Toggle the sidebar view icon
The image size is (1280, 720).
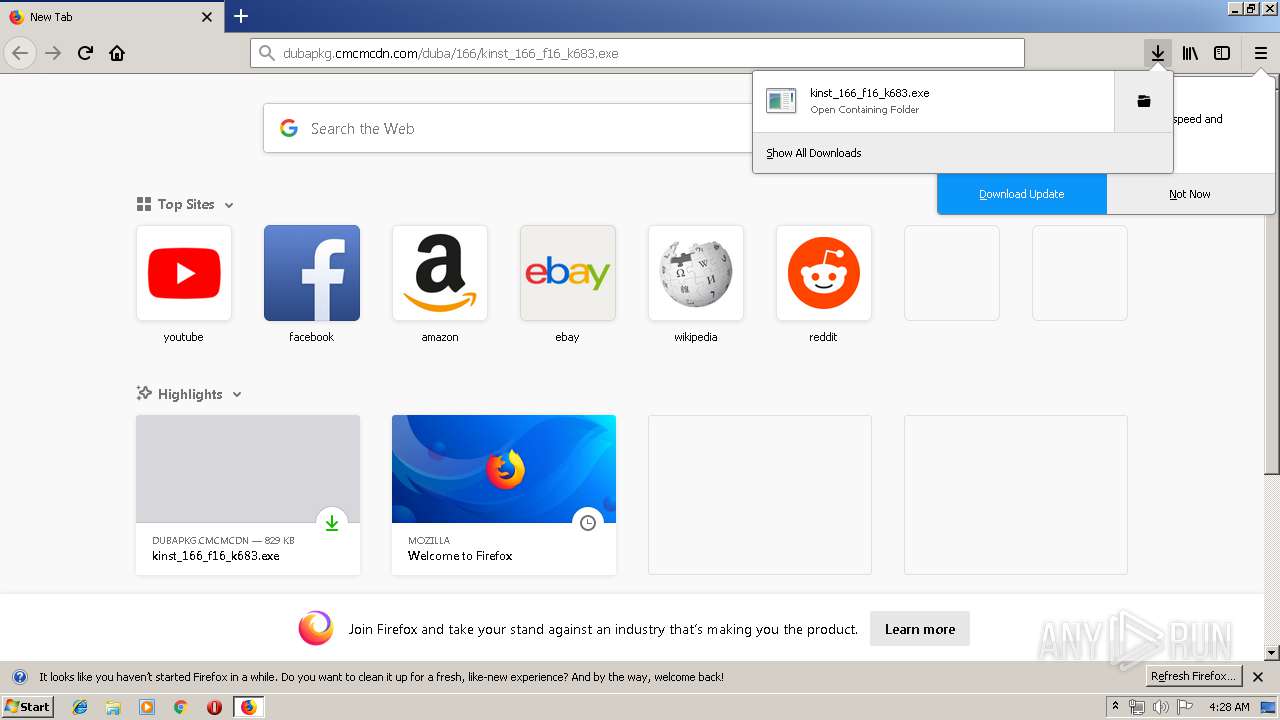coord(1222,53)
